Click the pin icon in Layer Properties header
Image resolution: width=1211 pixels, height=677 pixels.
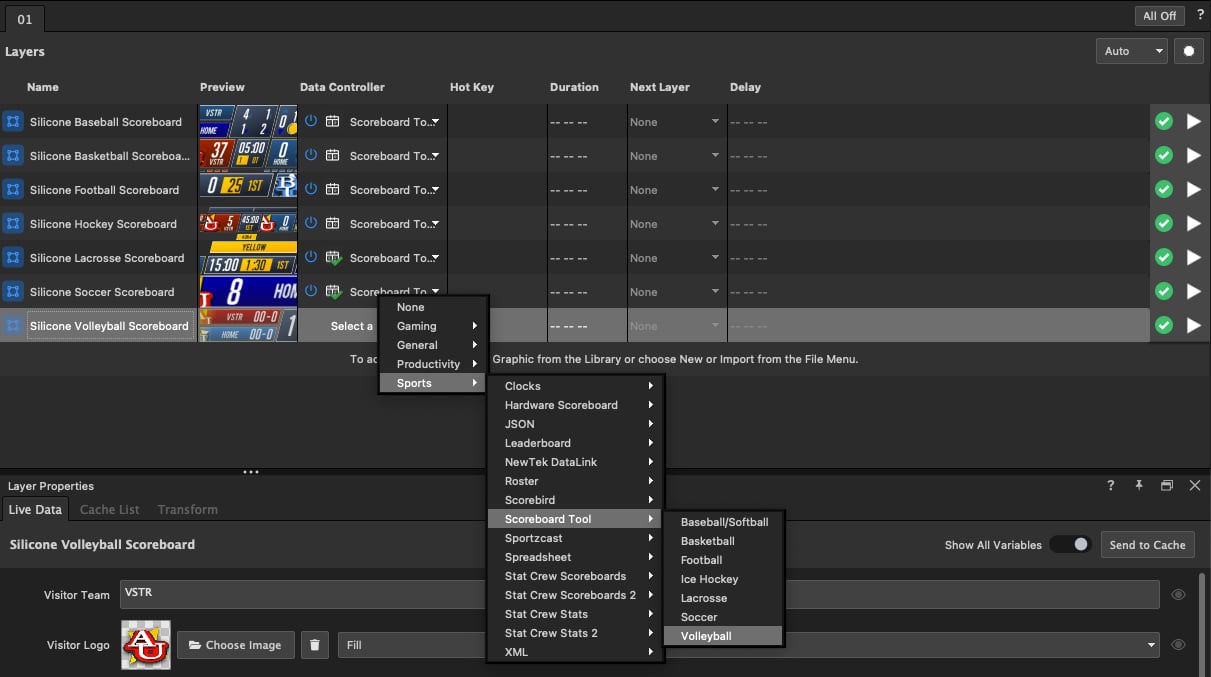(x=1138, y=486)
